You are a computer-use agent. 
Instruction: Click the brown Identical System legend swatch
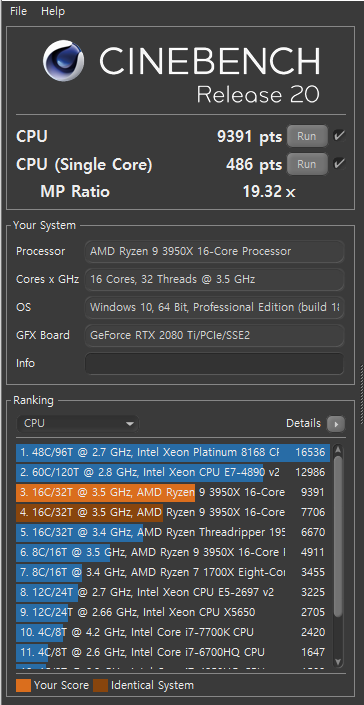(x=101, y=685)
